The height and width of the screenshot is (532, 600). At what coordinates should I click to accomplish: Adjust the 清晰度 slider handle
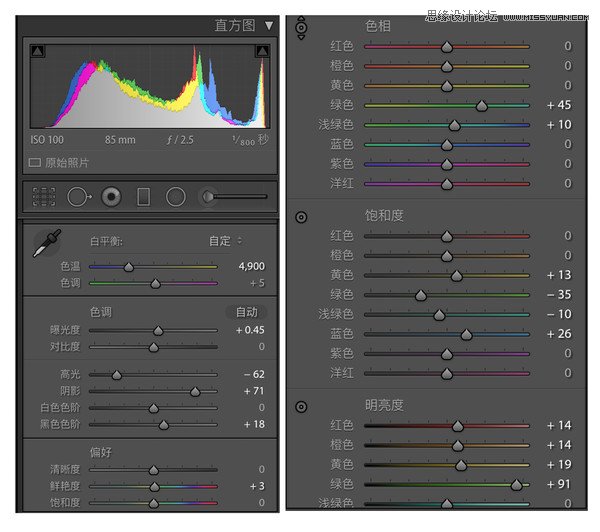(x=153, y=470)
